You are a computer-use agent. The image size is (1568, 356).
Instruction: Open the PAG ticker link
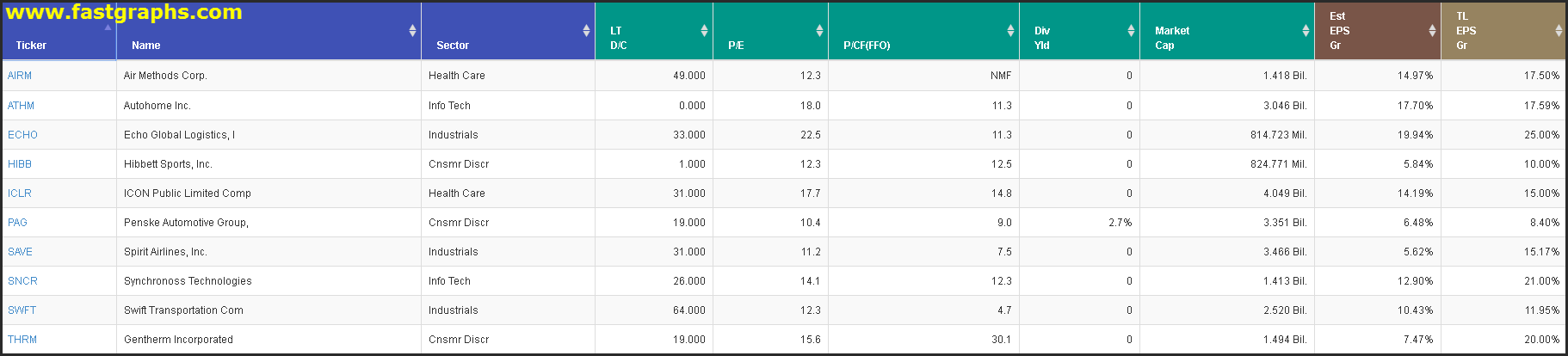coord(17,223)
